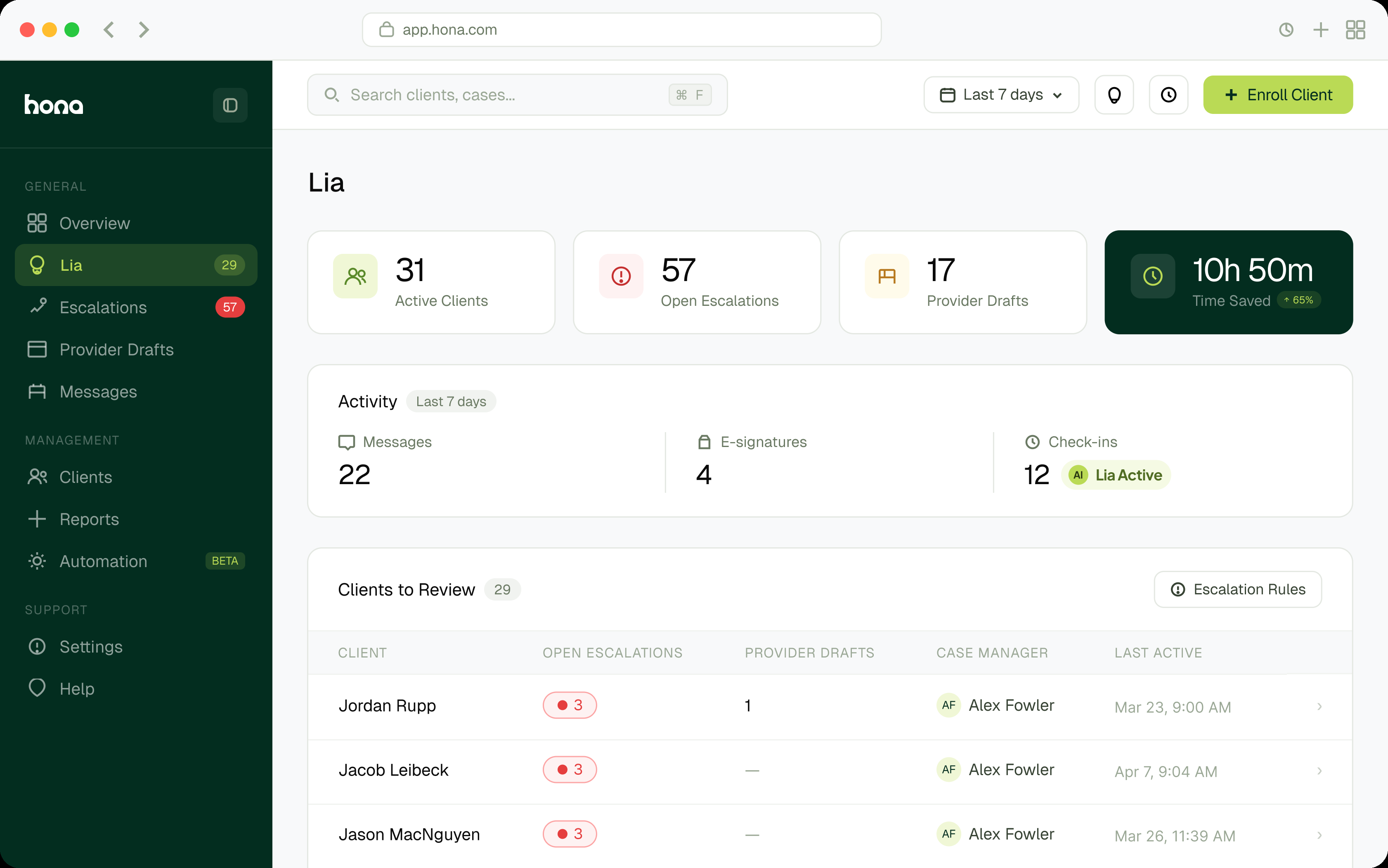Collapse the sidebar with the panel icon
This screenshot has height=868, width=1388.
[x=230, y=105]
